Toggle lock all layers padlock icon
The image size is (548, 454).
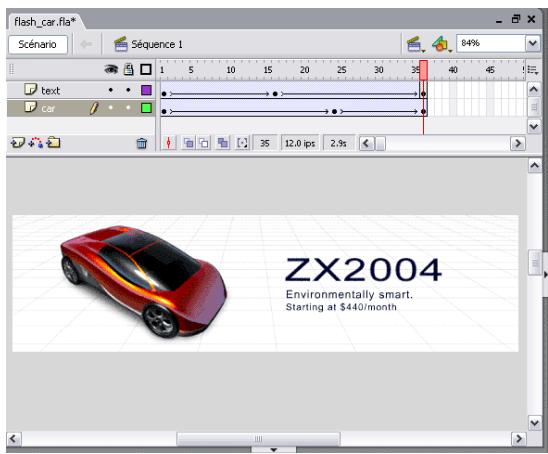pyautogui.click(x=129, y=70)
